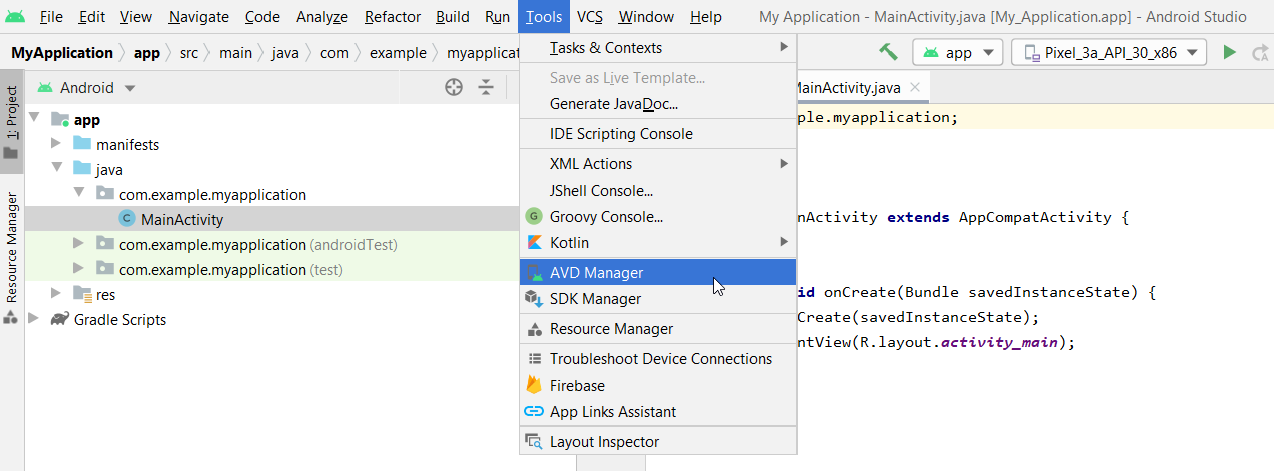Open the Code menu

click(262, 17)
